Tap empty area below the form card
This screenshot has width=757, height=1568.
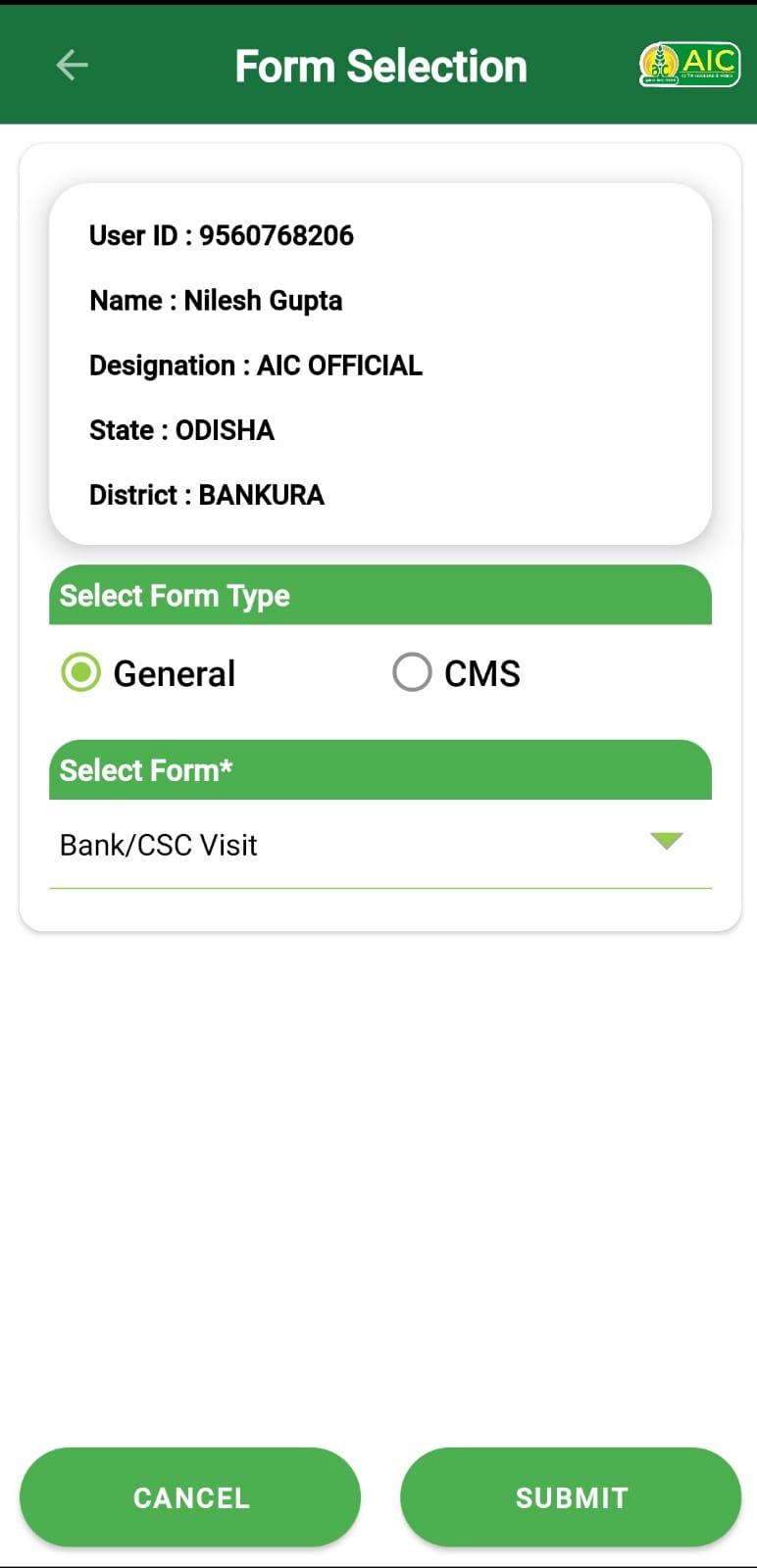[x=380, y=1176]
